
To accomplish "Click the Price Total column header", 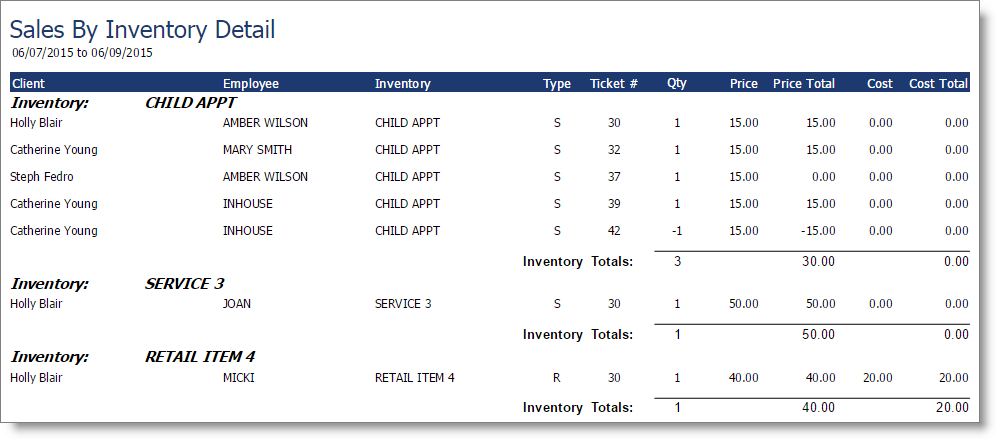I will click(804, 83).
